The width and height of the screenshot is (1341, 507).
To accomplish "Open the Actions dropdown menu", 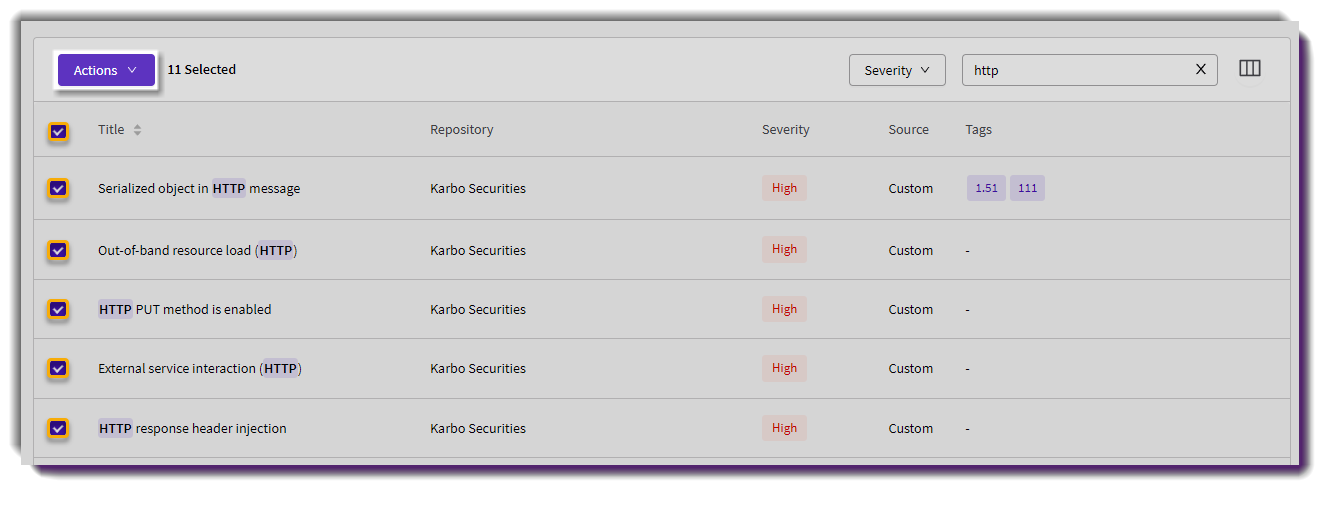I will (106, 70).
